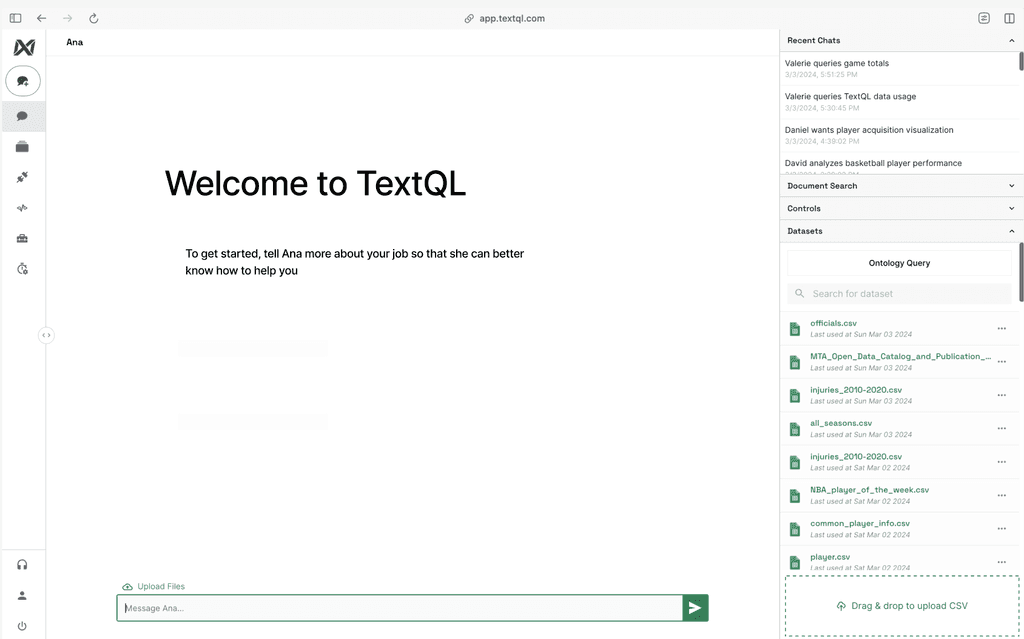Select the MTA_Open_Data_Catalog_and_Publication dataset

(x=901, y=357)
